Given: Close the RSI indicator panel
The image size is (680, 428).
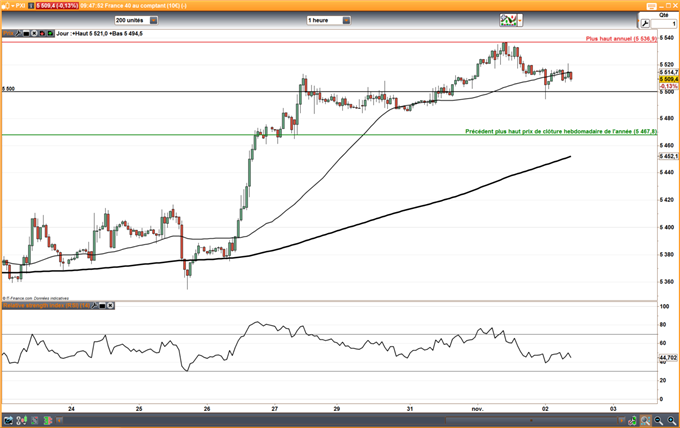Looking at the screenshot, I should [x=111, y=306].
